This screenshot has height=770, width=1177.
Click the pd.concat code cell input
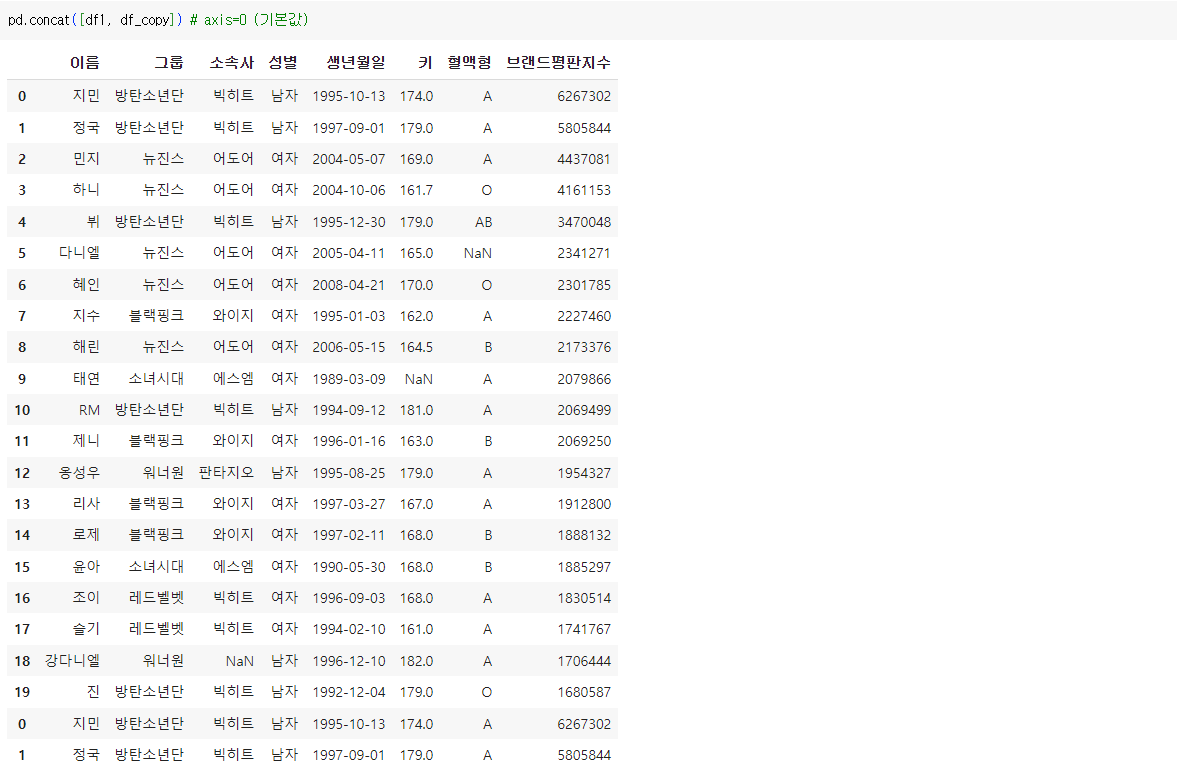click(588, 20)
